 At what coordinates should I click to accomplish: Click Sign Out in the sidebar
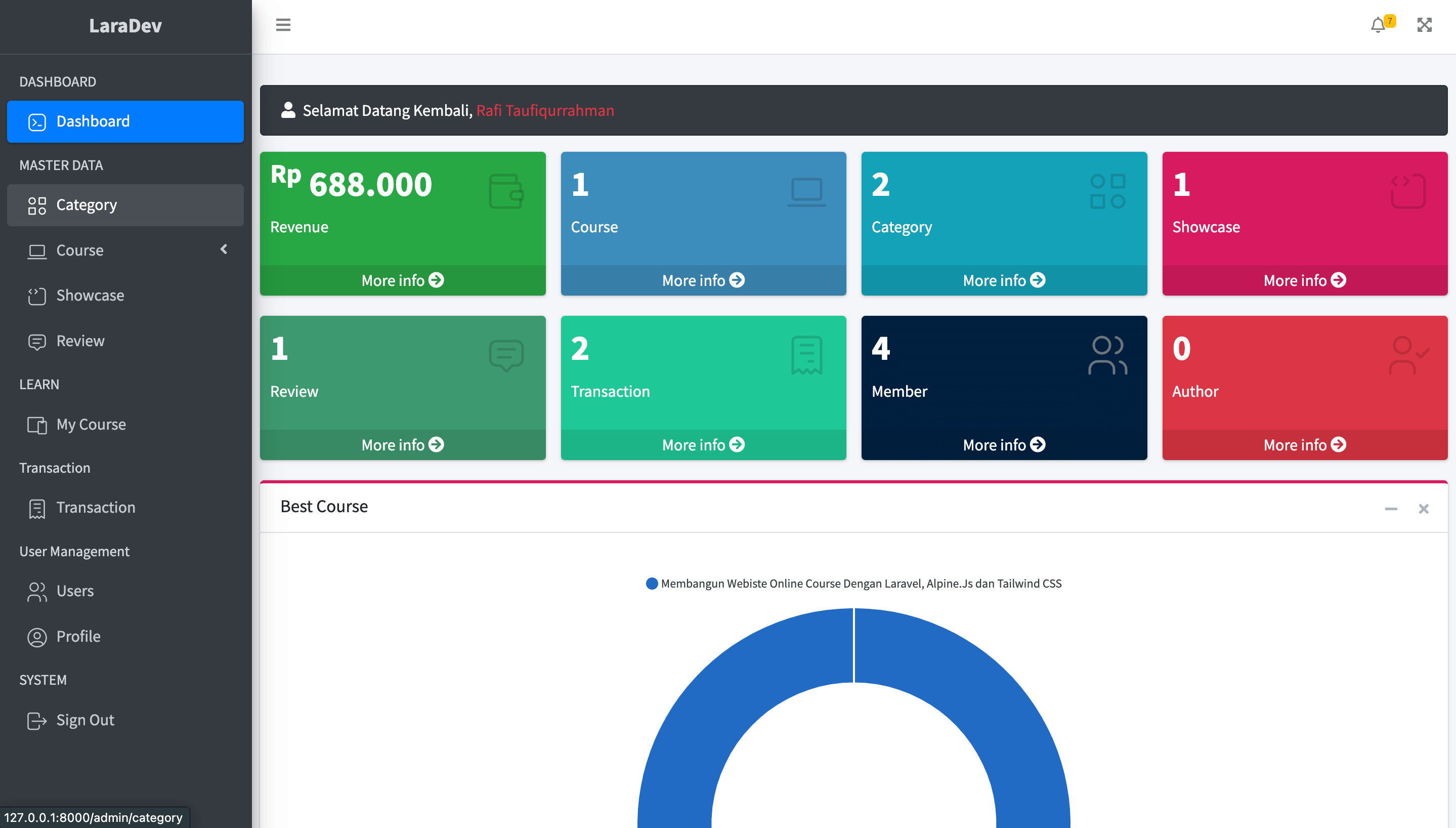pos(125,721)
